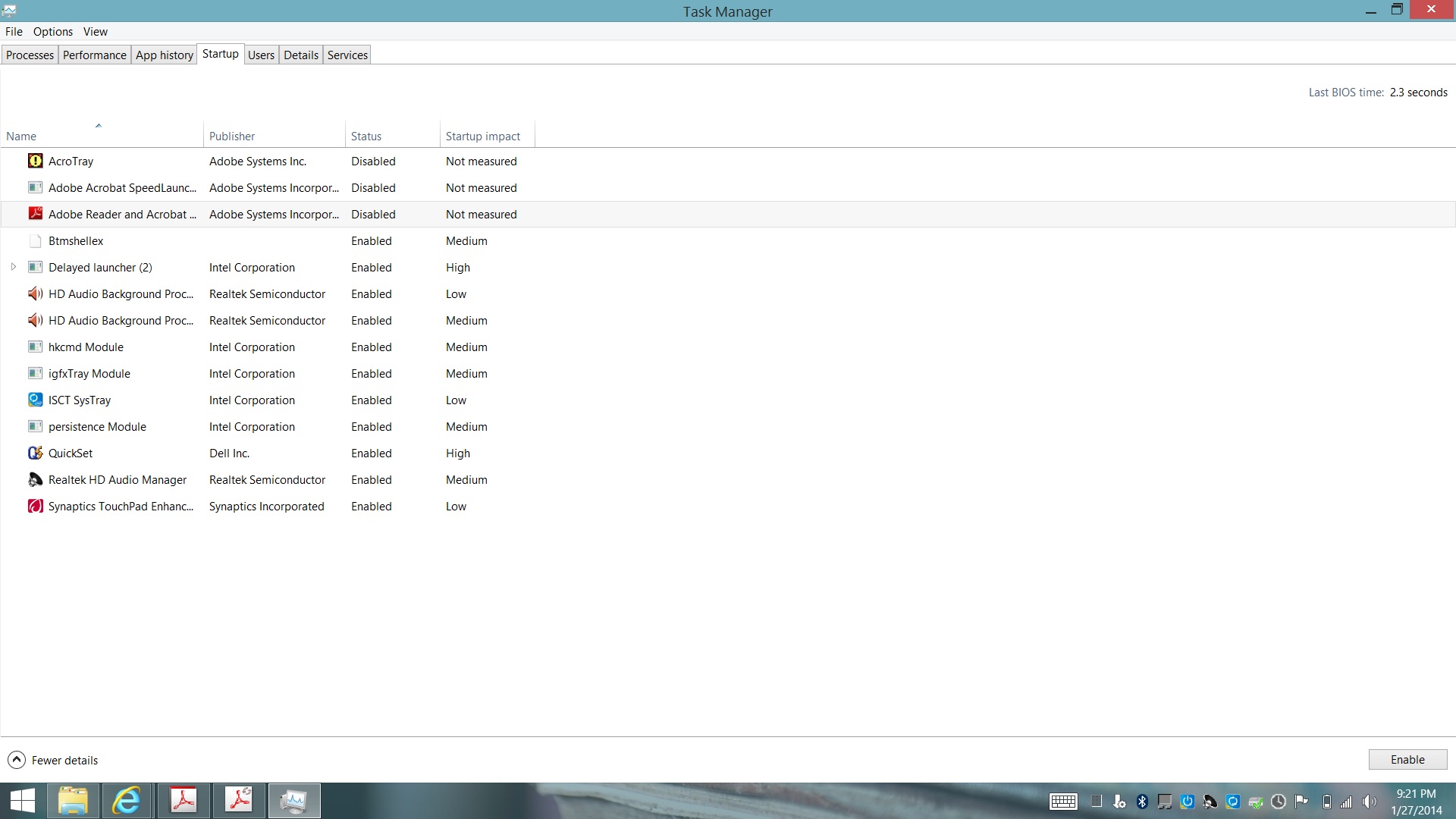The image size is (1456, 819).
Task: Click the Task Manager title bar icon
Action: click(9, 11)
